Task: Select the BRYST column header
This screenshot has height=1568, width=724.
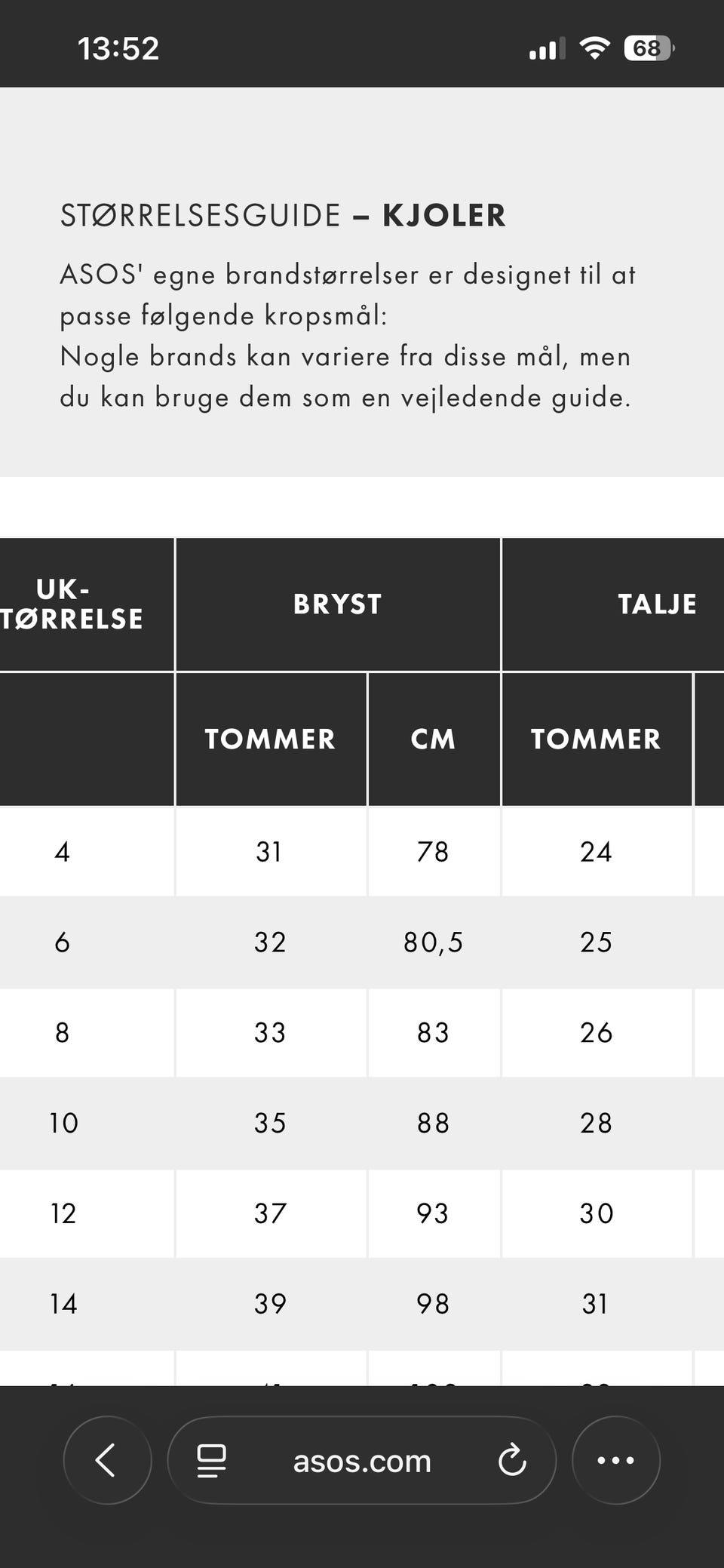Action: 337,604
